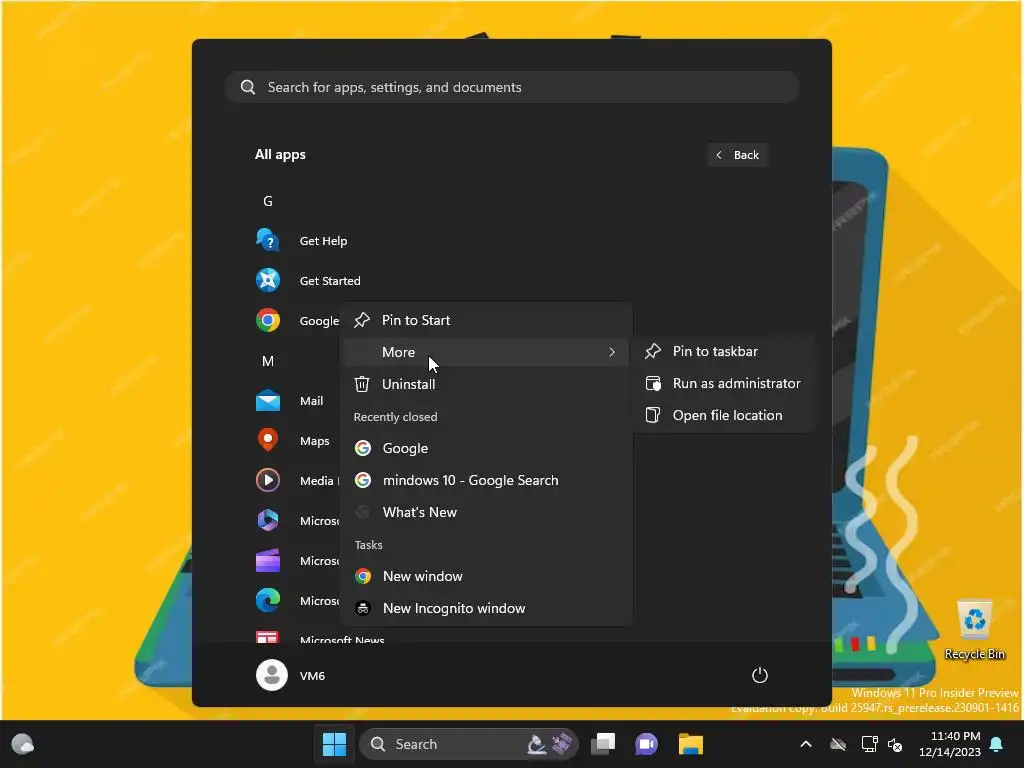Screen dimensions: 1024x768
Task: Click the "Get Help" app label
Action: pos(323,241)
